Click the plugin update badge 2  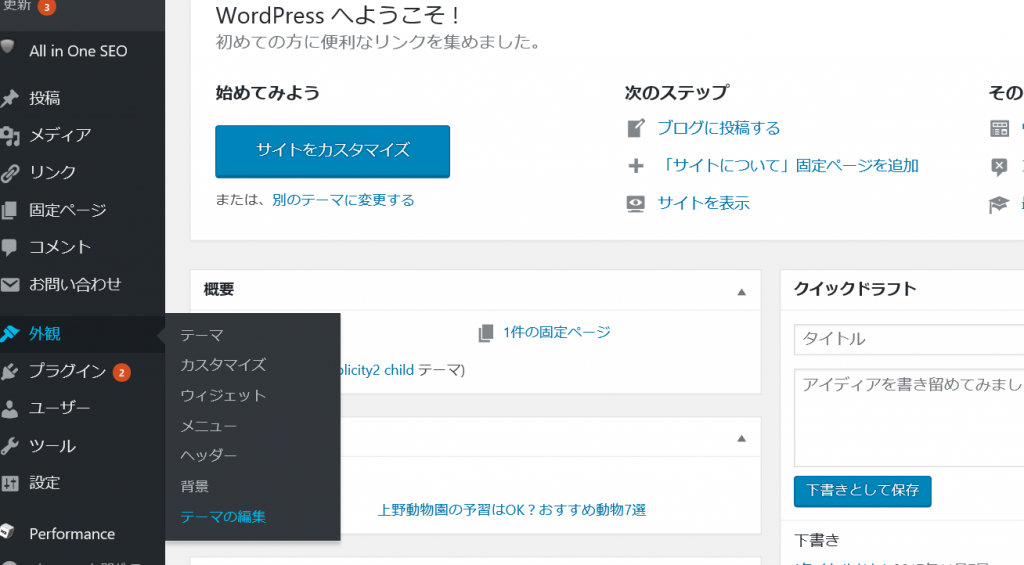pyautogui.click(x=121, y=372)
